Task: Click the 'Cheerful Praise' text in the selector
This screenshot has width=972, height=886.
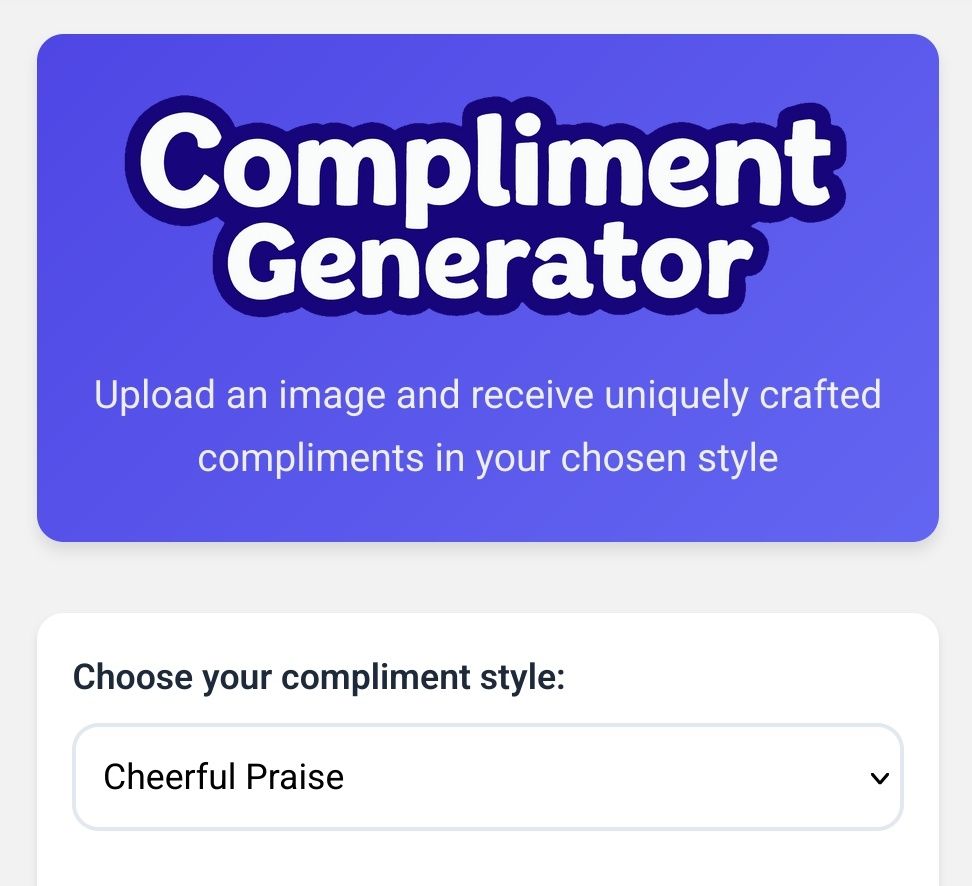Action: point(224,777)
